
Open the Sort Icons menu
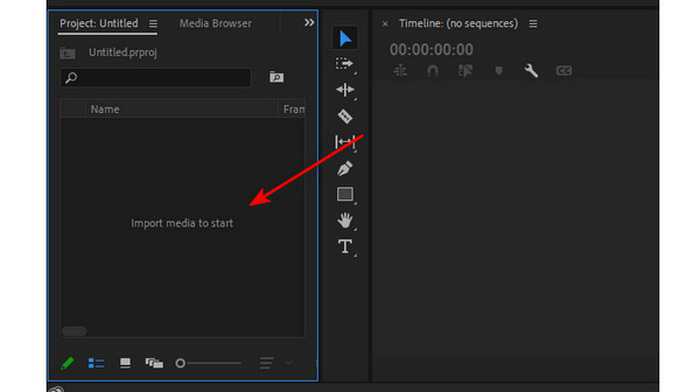(267, 363)
